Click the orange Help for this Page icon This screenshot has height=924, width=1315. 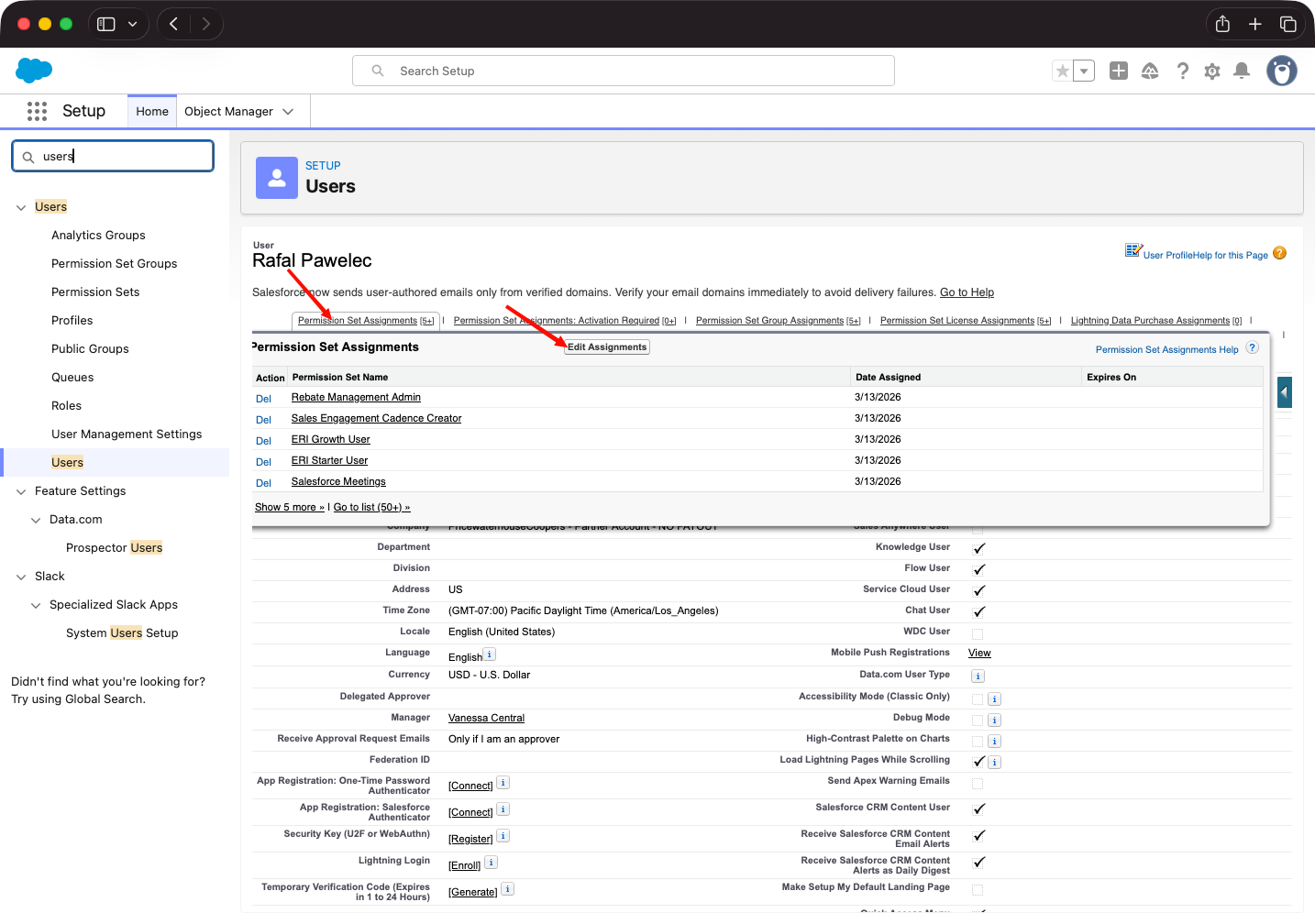(1280, 252)
